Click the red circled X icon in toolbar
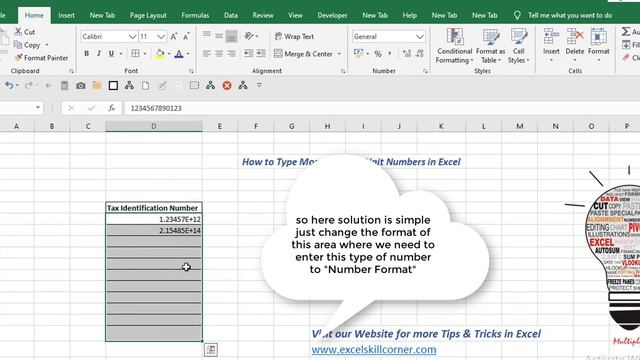The width and height of the screenshot is (640, 360). tap(227, 85)
